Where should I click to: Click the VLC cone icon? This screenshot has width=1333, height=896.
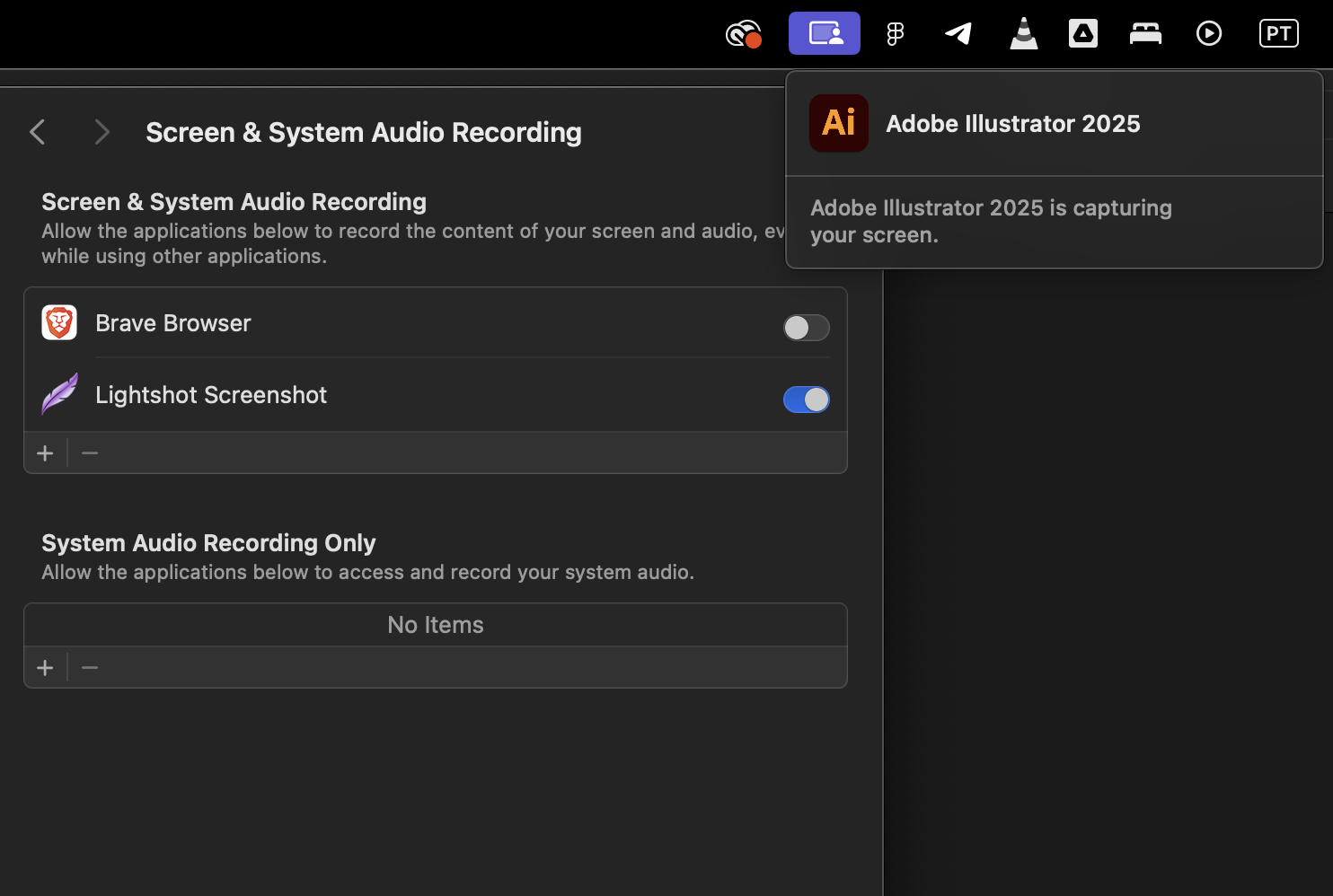click(1023, 34)
